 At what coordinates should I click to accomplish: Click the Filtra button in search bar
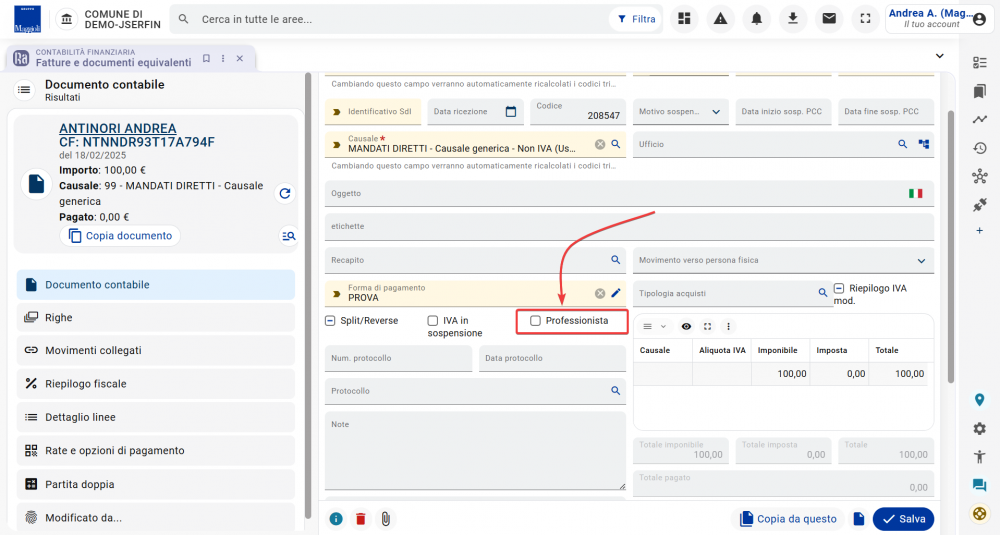point(636,19)
